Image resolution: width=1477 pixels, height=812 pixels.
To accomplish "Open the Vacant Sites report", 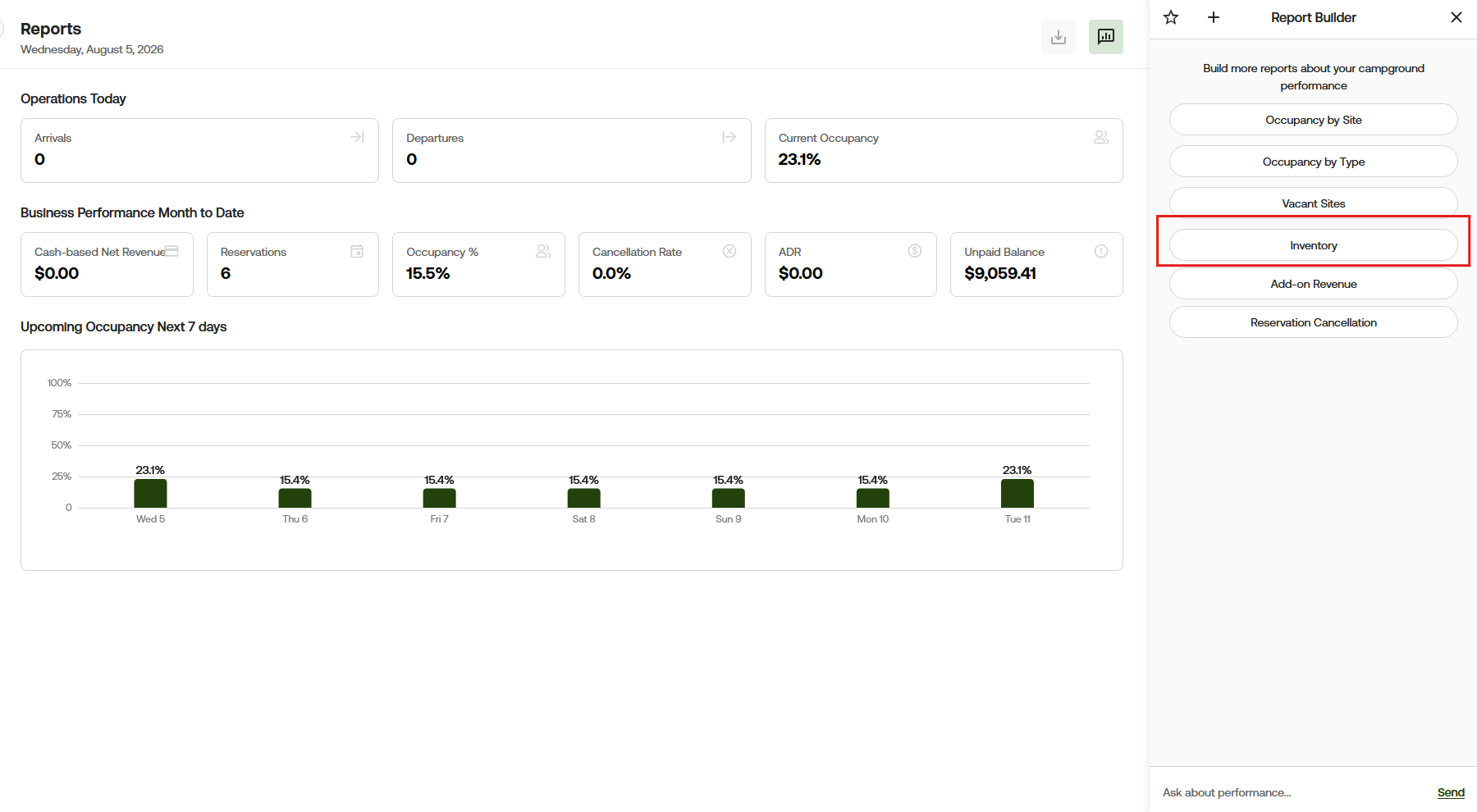I will pos(1313,203).
